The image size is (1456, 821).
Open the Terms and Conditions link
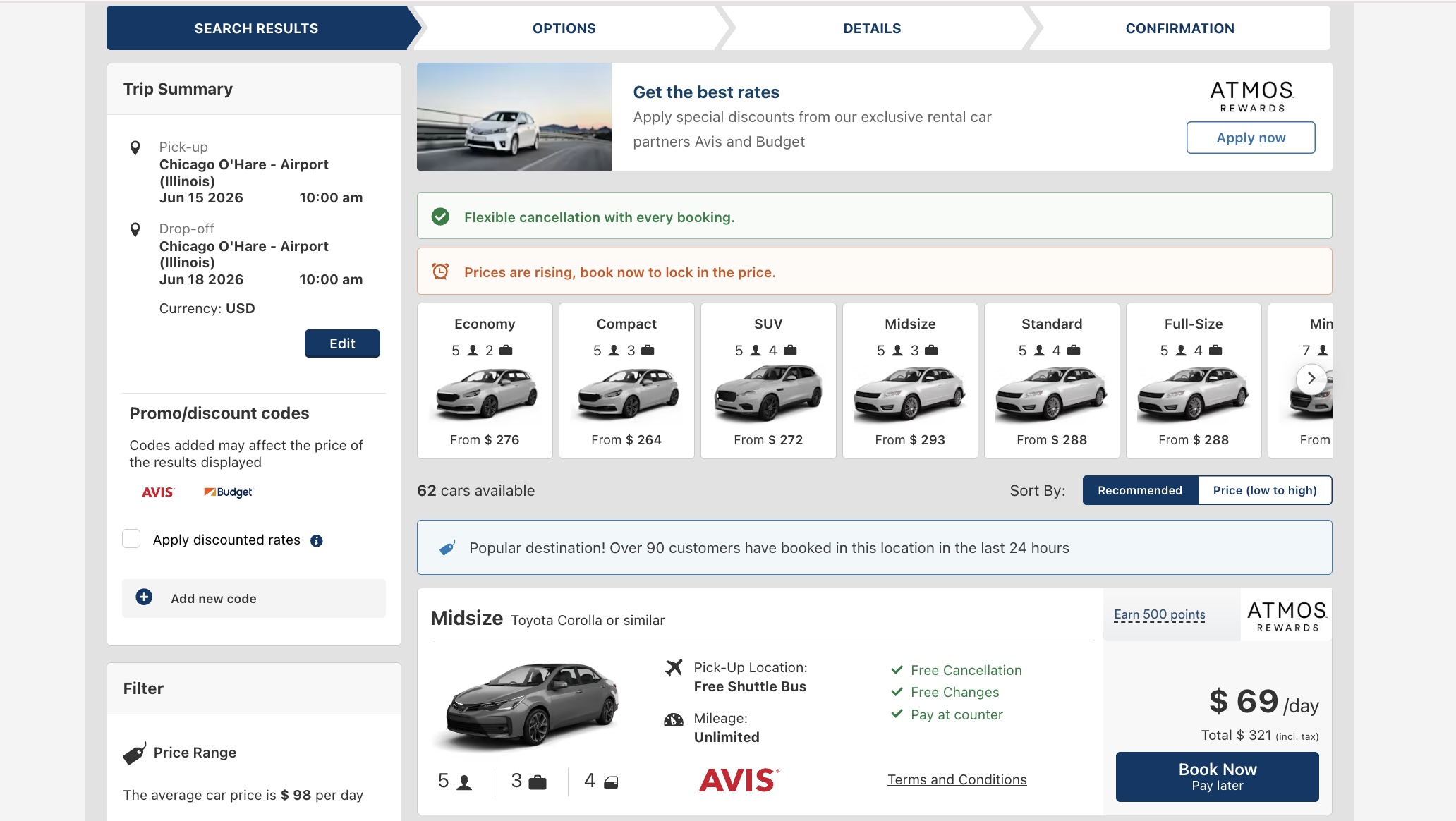click(957, 779)
